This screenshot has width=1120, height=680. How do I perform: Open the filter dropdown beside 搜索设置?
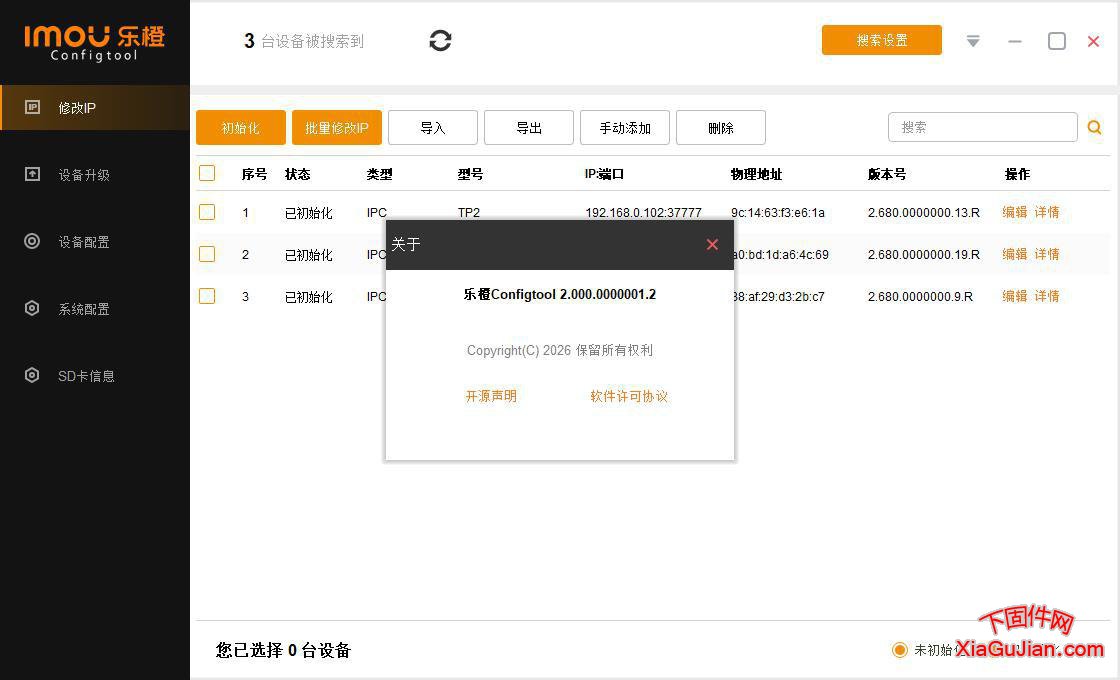tap(972, 41)
